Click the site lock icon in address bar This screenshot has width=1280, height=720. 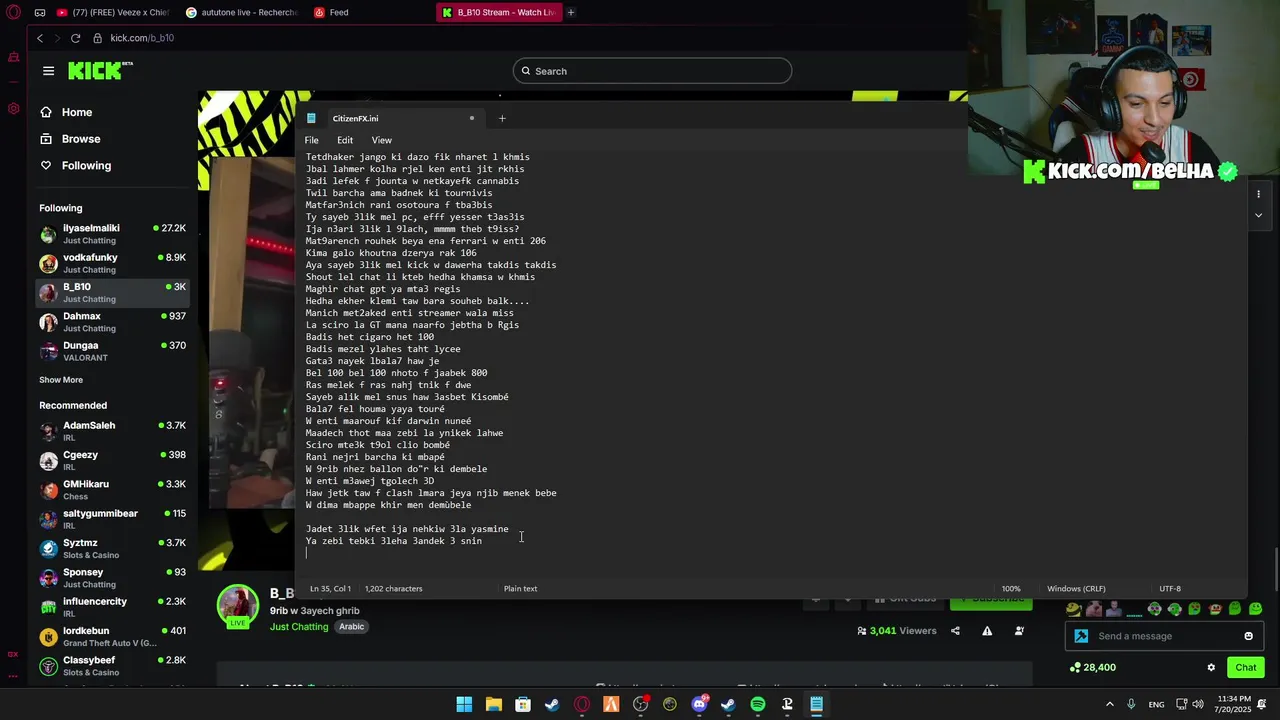98,38
